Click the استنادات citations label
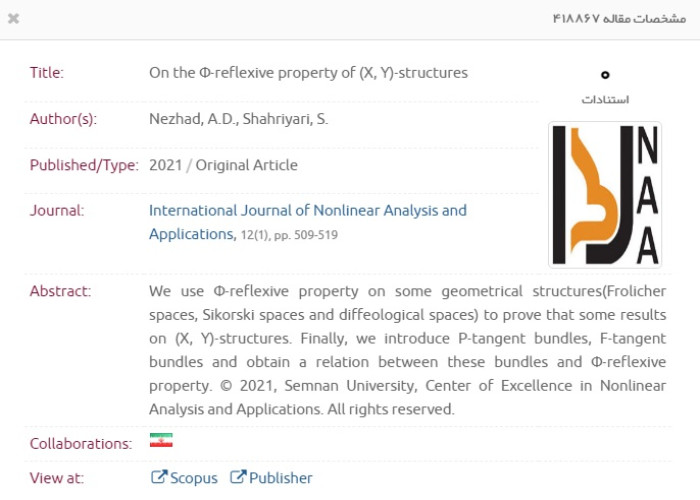The height and width of the screenshot is (500, 700). pyautogui.click(x=605, y=99)
